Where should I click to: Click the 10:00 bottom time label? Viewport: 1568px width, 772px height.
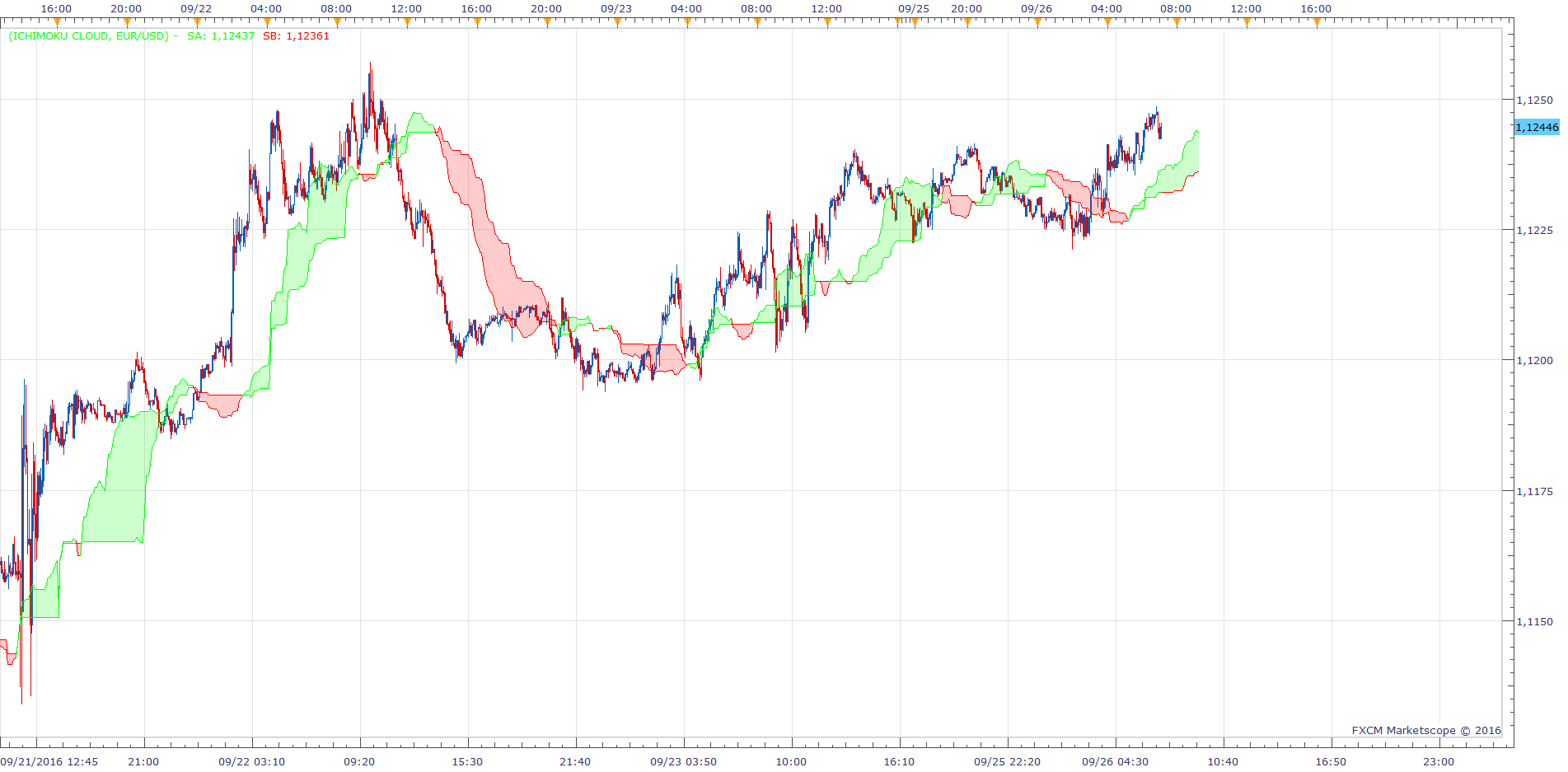[791, 761]
